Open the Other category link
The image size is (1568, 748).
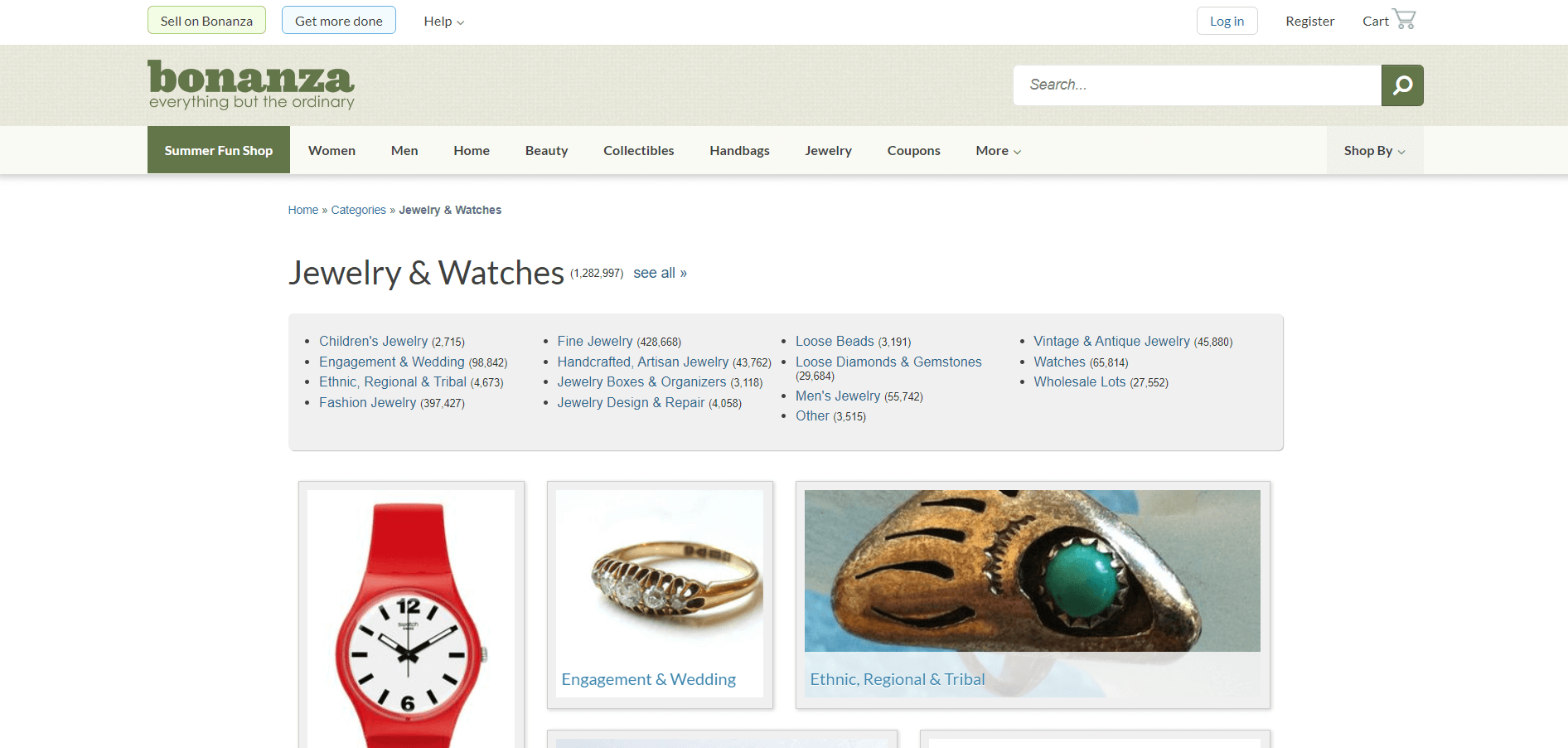(x=812, y=415)
